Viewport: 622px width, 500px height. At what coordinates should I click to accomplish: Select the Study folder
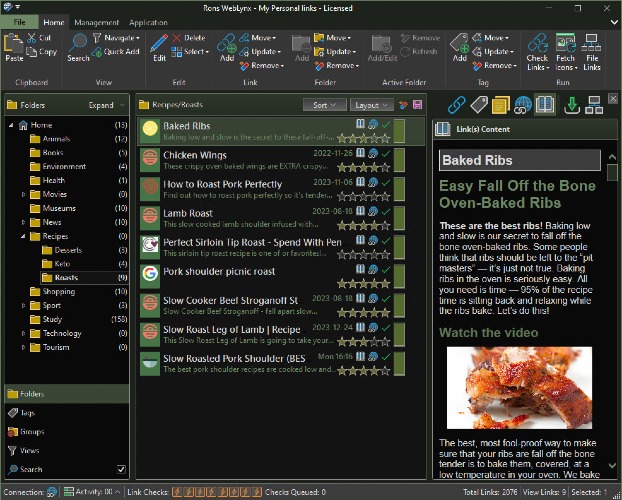click(x=52, y=319)
